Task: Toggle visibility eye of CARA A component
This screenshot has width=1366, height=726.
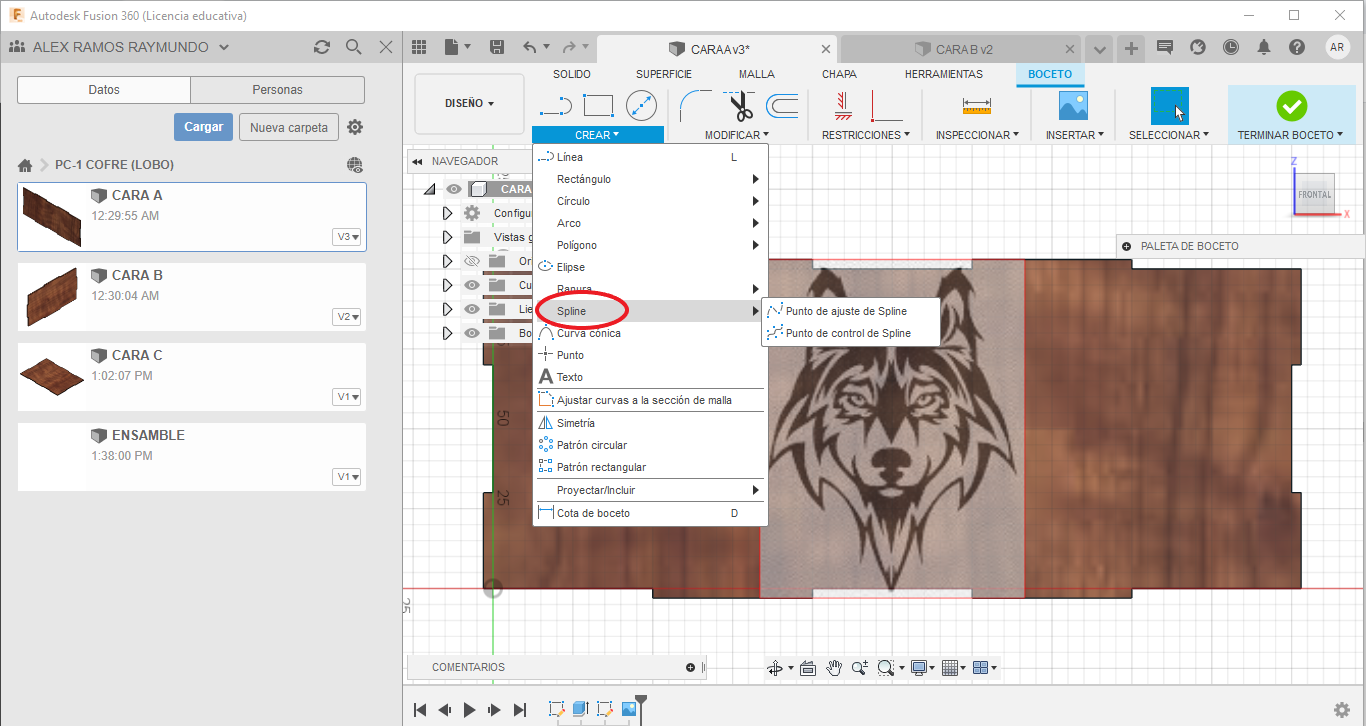Action: pyautogui.click(x=454, y=189)
